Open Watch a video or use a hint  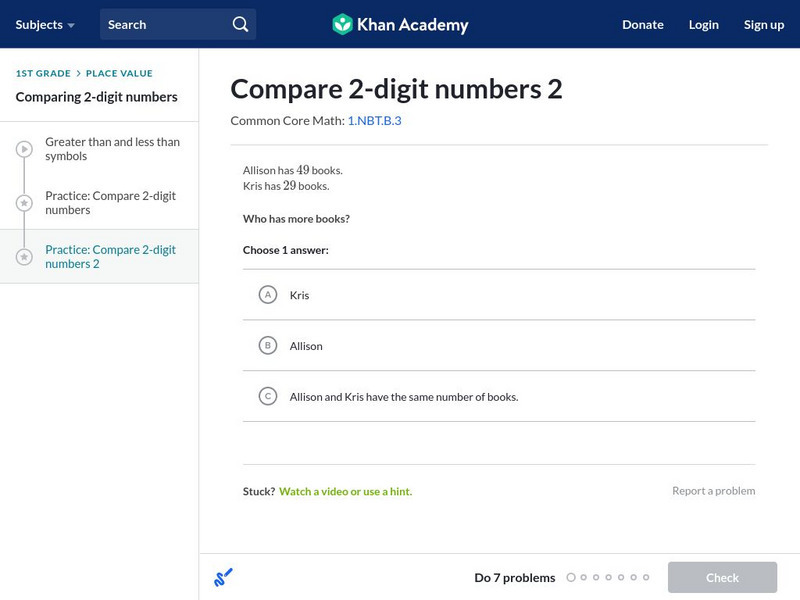(x=345, y=491)
